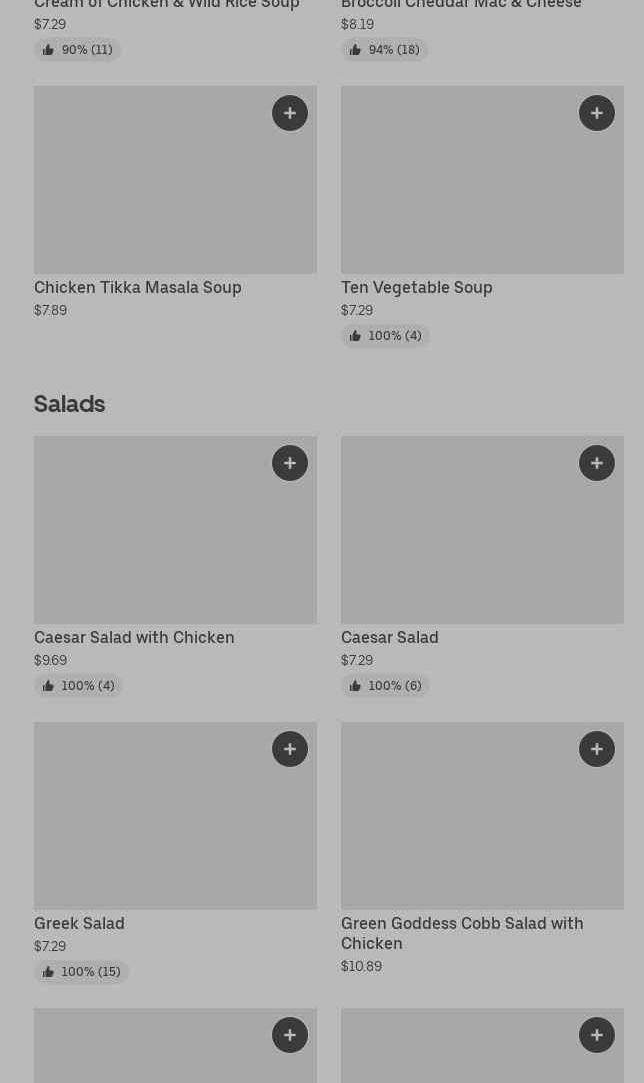Screen dimensions: 644x1083
Task: Add Green Goddess Cobb Salad to cart
Action: 597,749
